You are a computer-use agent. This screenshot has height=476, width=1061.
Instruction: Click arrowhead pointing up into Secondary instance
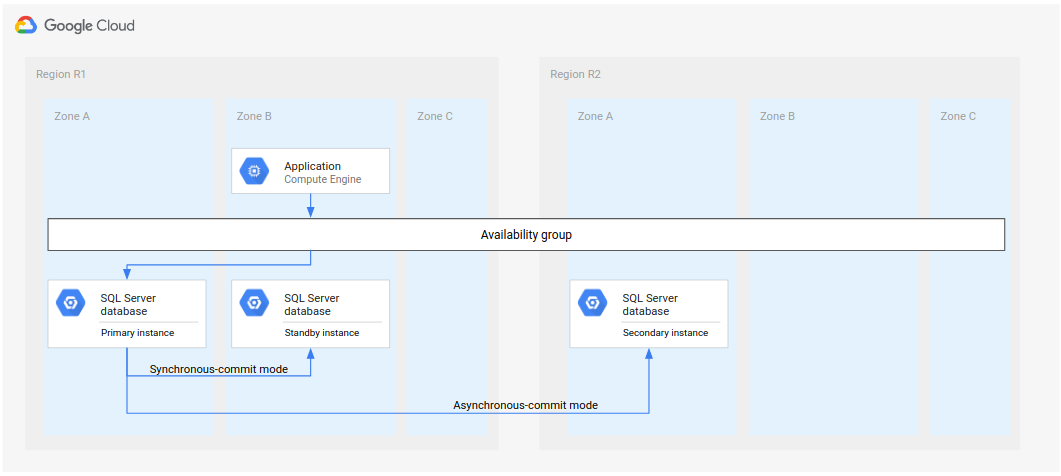coord(649,354)
